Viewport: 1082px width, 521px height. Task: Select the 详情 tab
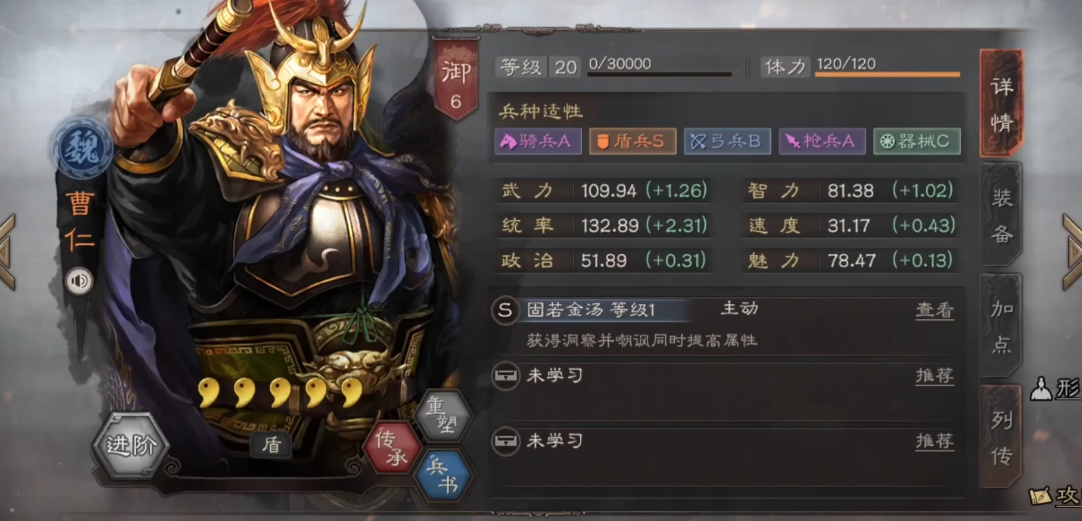coord(1001,104)
